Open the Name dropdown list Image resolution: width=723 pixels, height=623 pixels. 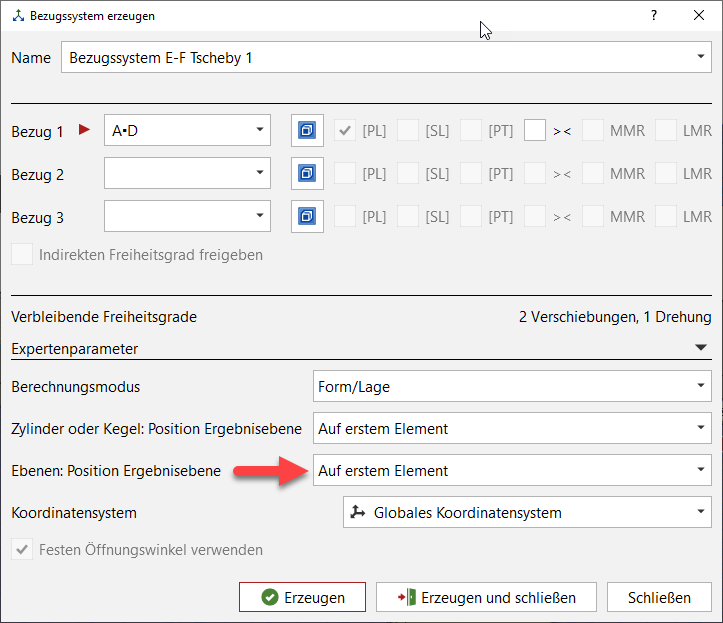coord(700,58)
